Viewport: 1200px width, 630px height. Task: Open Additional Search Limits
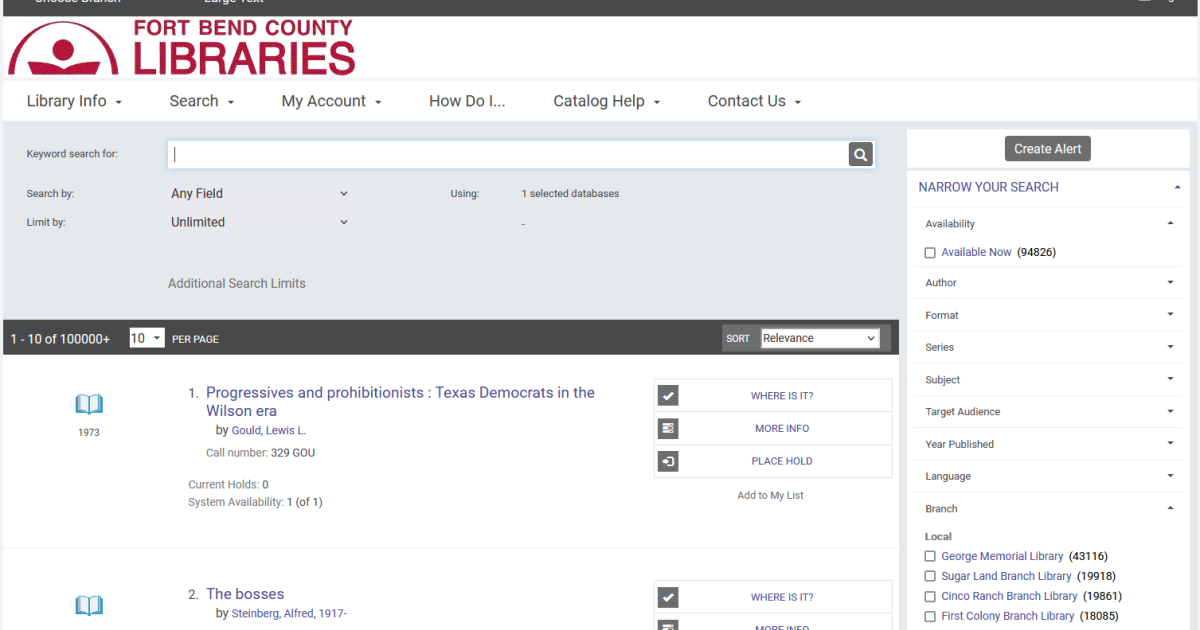237,284
